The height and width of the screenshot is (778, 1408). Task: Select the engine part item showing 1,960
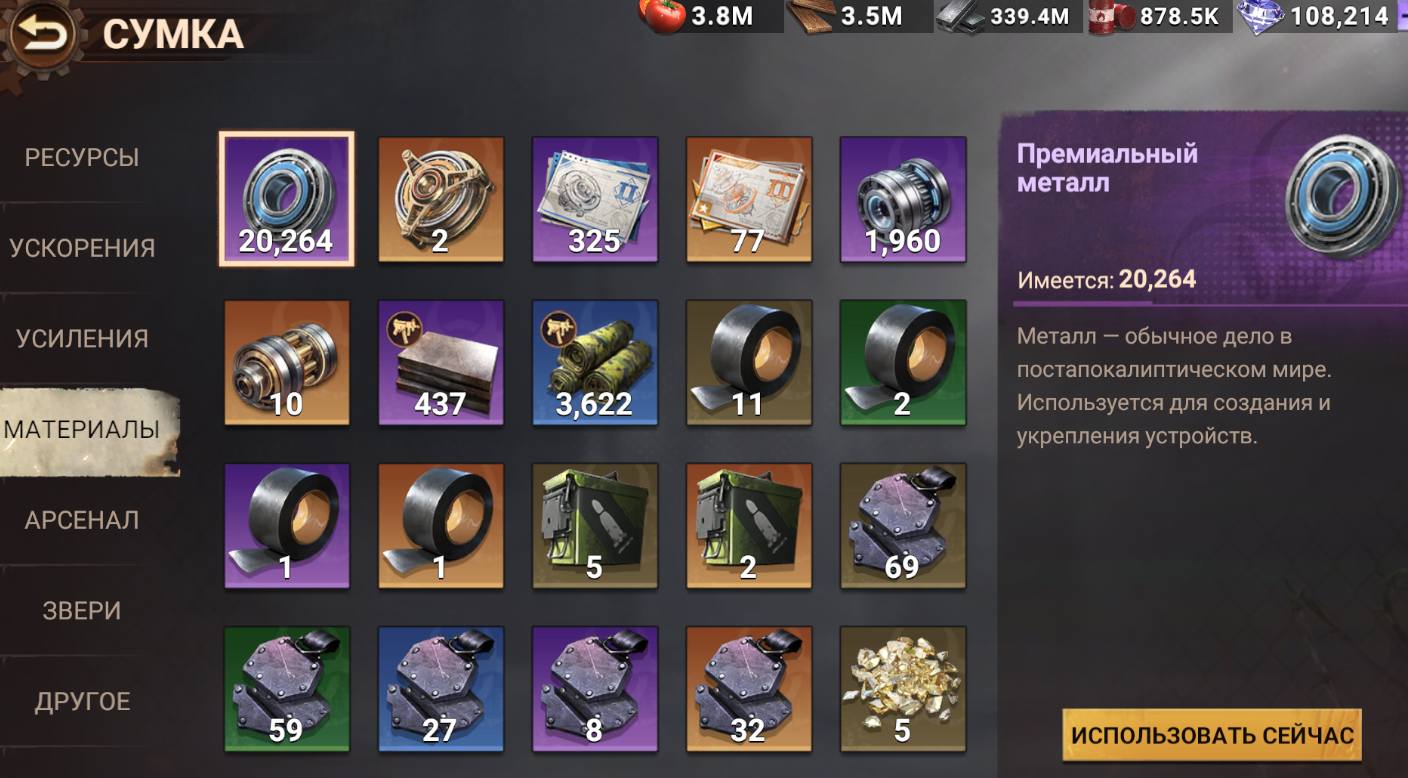click(902, 199)
